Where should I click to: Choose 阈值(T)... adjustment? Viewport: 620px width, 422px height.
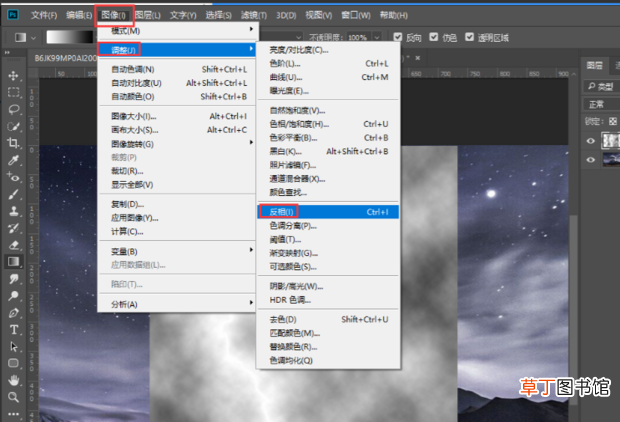point(328,239)
